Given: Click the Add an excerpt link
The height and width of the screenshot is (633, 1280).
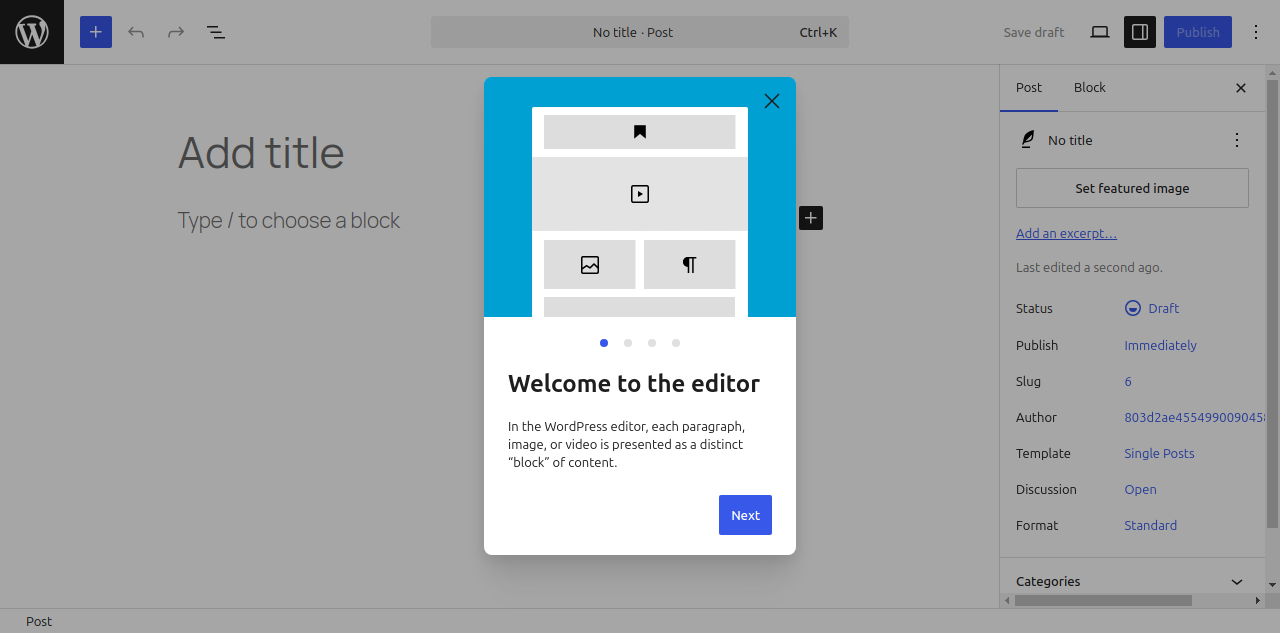Looking at the screenshot, I should (1066, 233).
